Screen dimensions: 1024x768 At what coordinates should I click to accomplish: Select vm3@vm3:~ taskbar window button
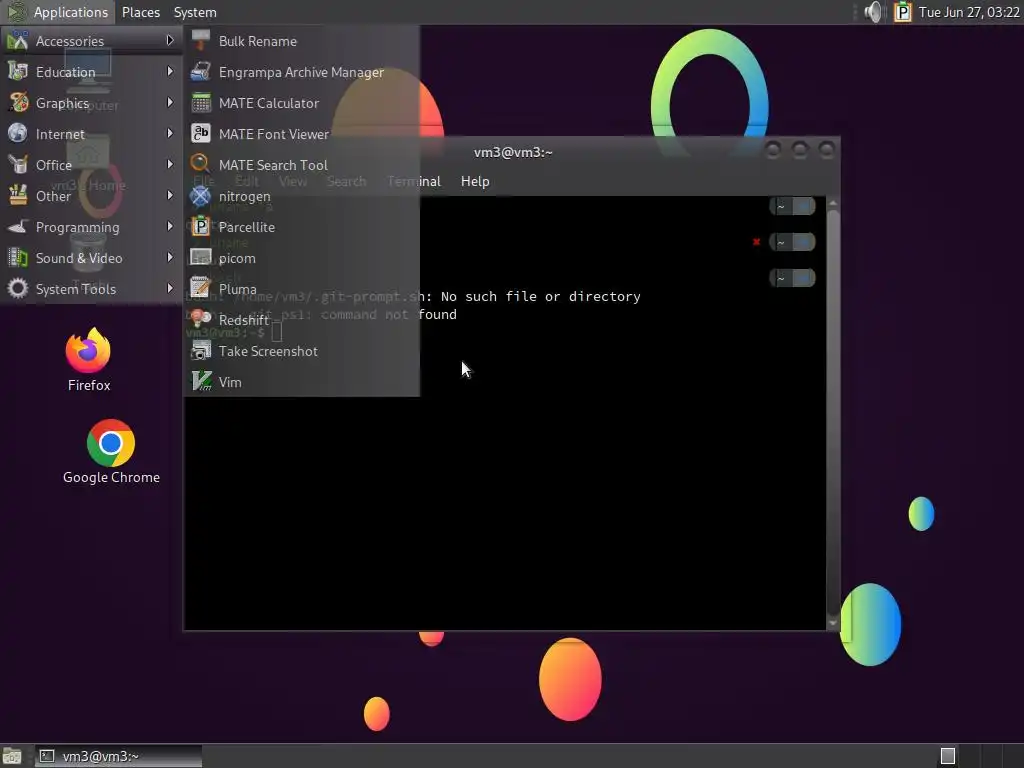[x=118, y=756]
